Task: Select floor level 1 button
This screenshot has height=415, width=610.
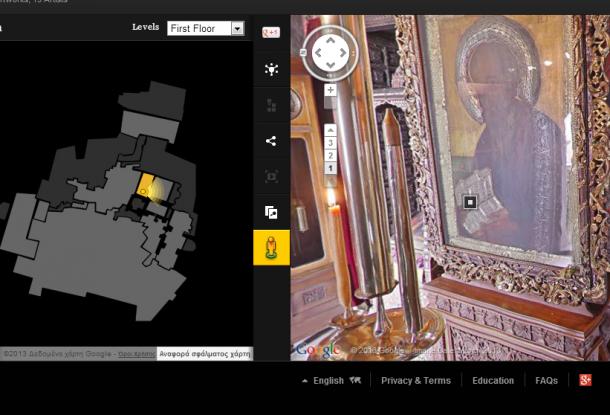Action: click(x=330, y=169)
